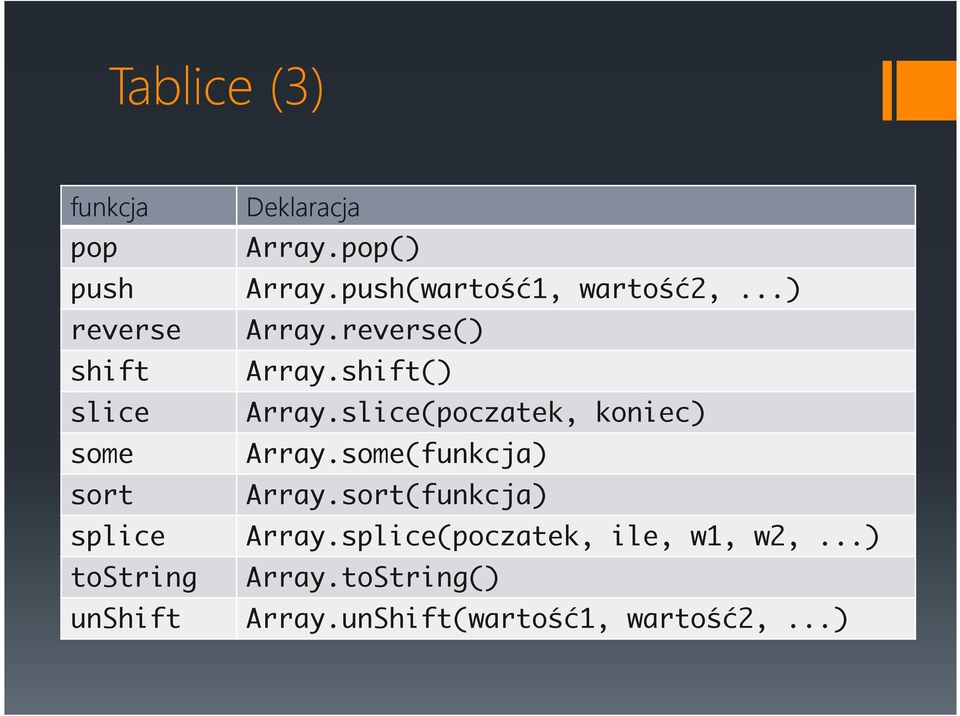Select the "Array.toString()" declaration cell
Image resolution: width=960 pixels, height=716 pixels.
pyautogui.click(x=576, y=578)
